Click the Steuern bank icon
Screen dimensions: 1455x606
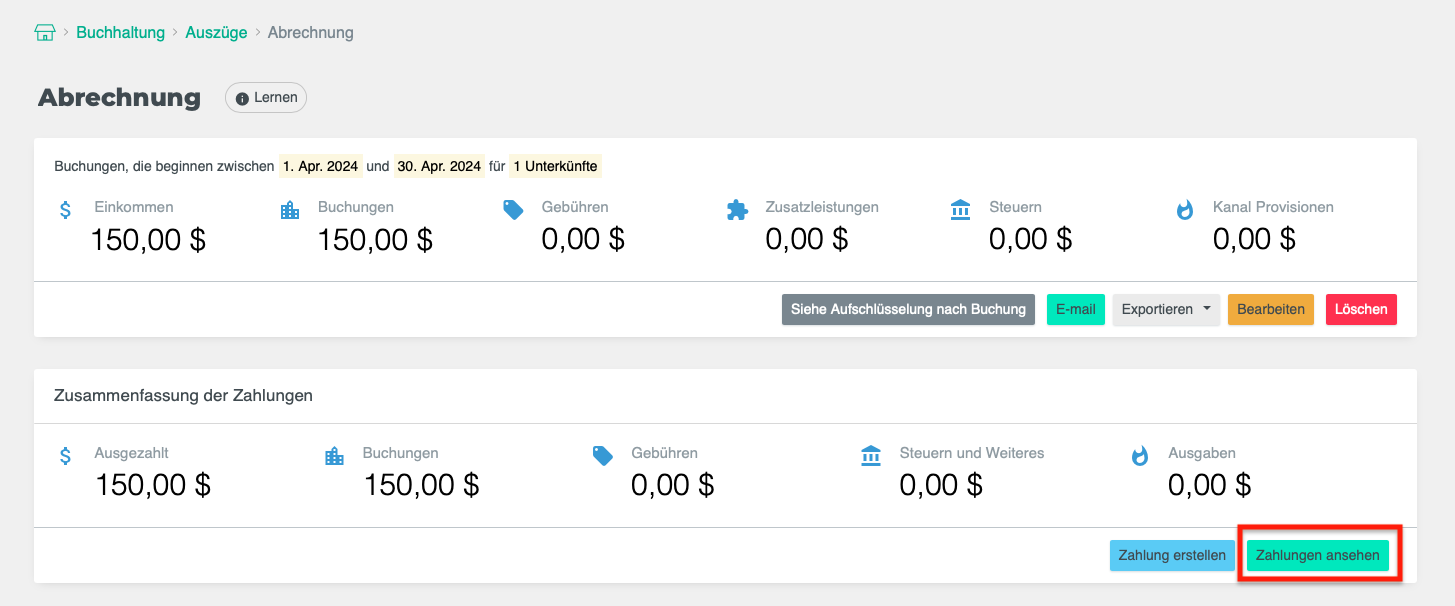(961, 210)
